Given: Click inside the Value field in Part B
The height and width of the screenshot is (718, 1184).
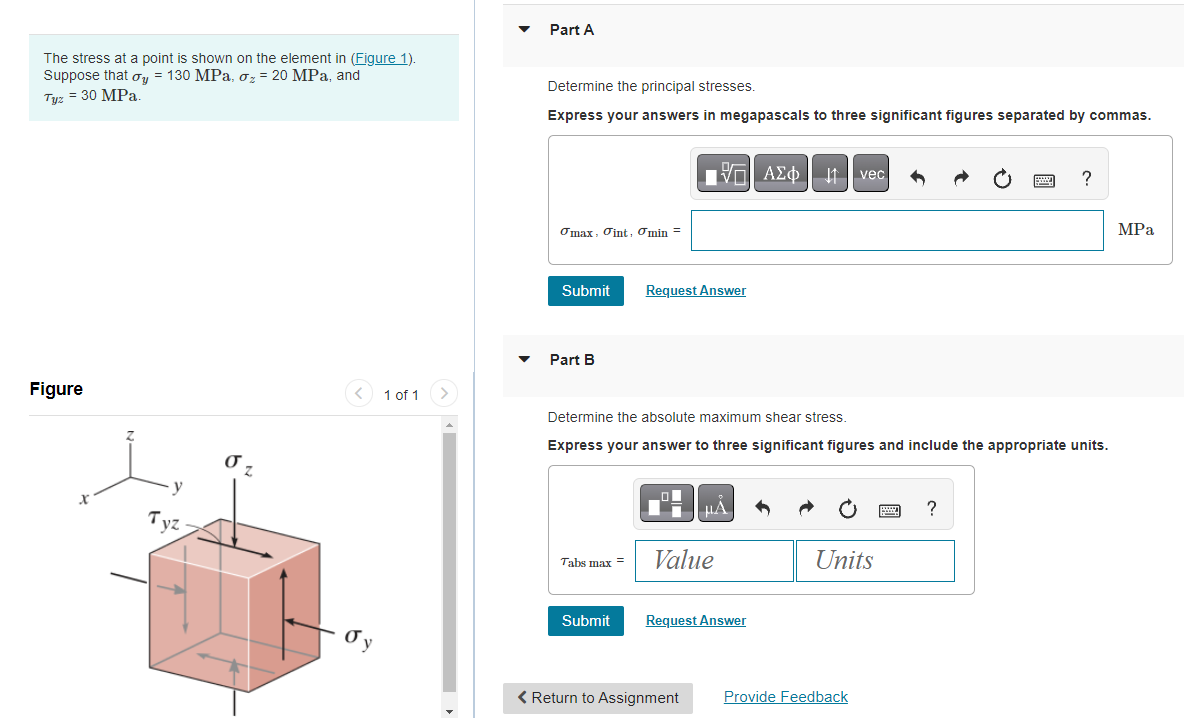Looking at the screenshot, I should click(x=714, y=560).
